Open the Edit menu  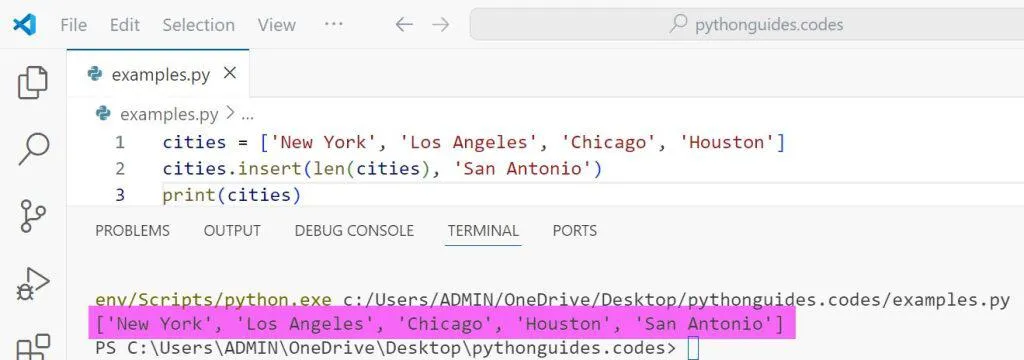125,25
